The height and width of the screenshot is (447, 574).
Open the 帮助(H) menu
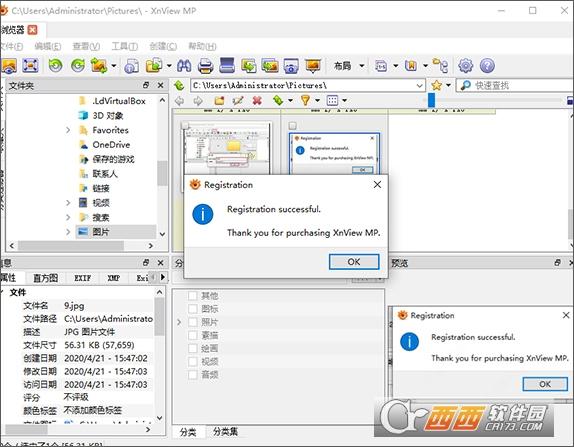point(202,46)
